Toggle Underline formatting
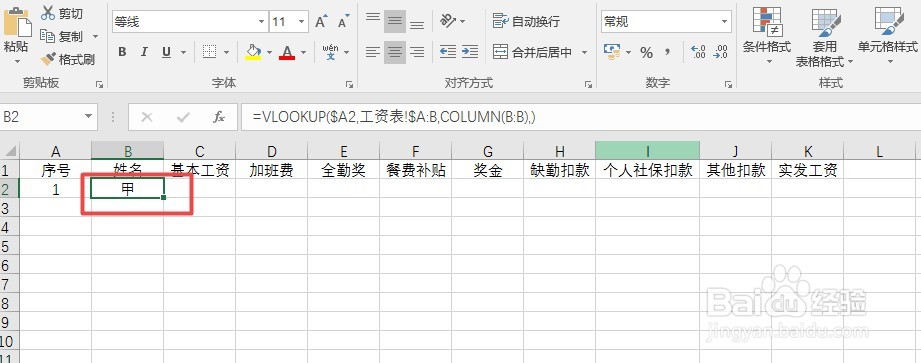The height and width of the screenshot is (363, 921). [x=166, y=52]
